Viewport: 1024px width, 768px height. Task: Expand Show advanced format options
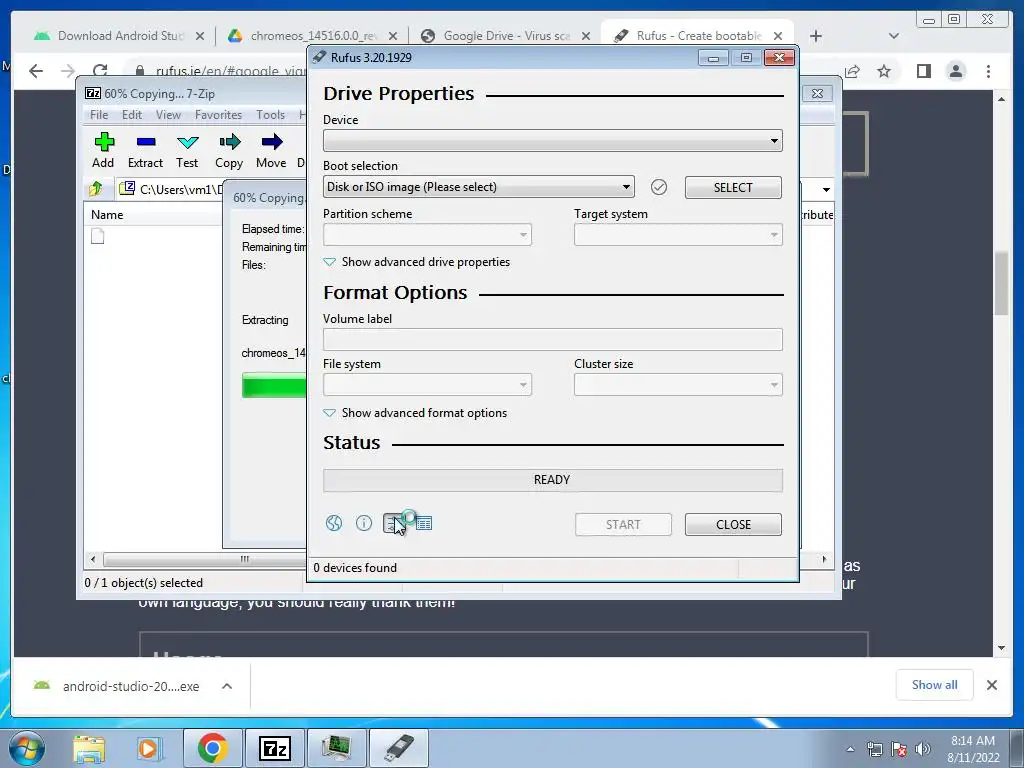[415, 413]
